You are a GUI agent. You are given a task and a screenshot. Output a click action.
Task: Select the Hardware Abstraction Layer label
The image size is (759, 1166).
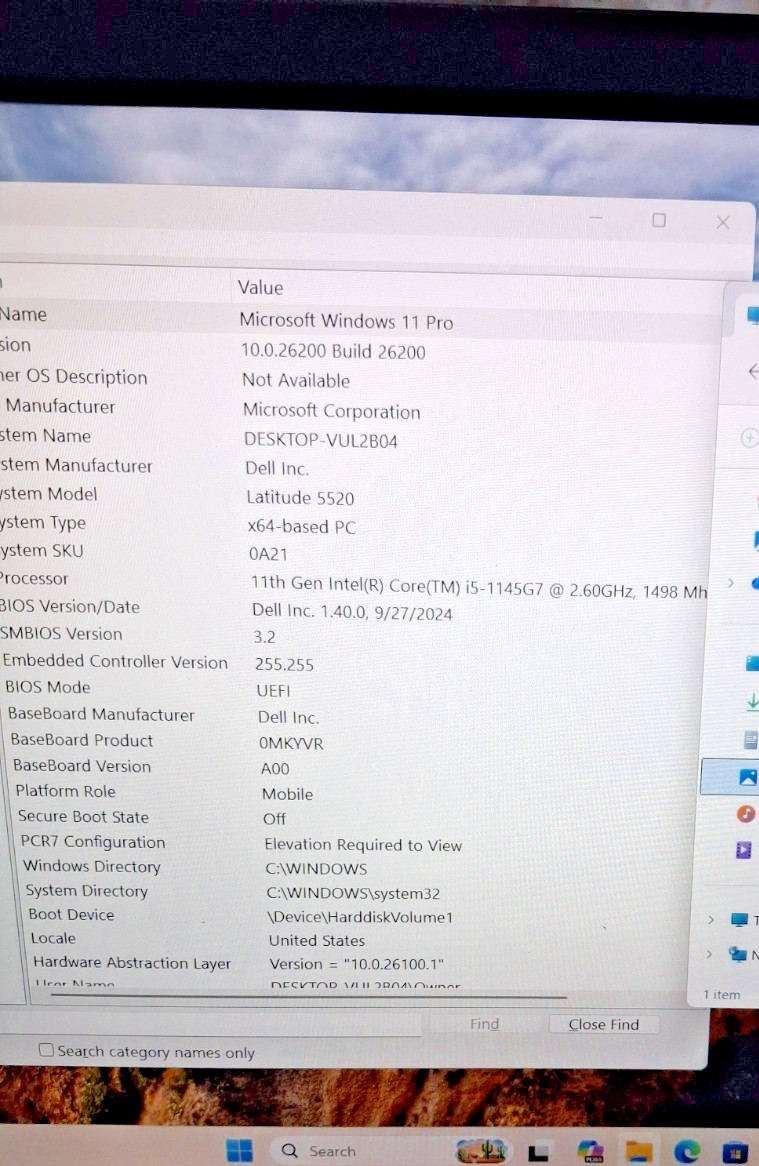(x=132, y=963)
